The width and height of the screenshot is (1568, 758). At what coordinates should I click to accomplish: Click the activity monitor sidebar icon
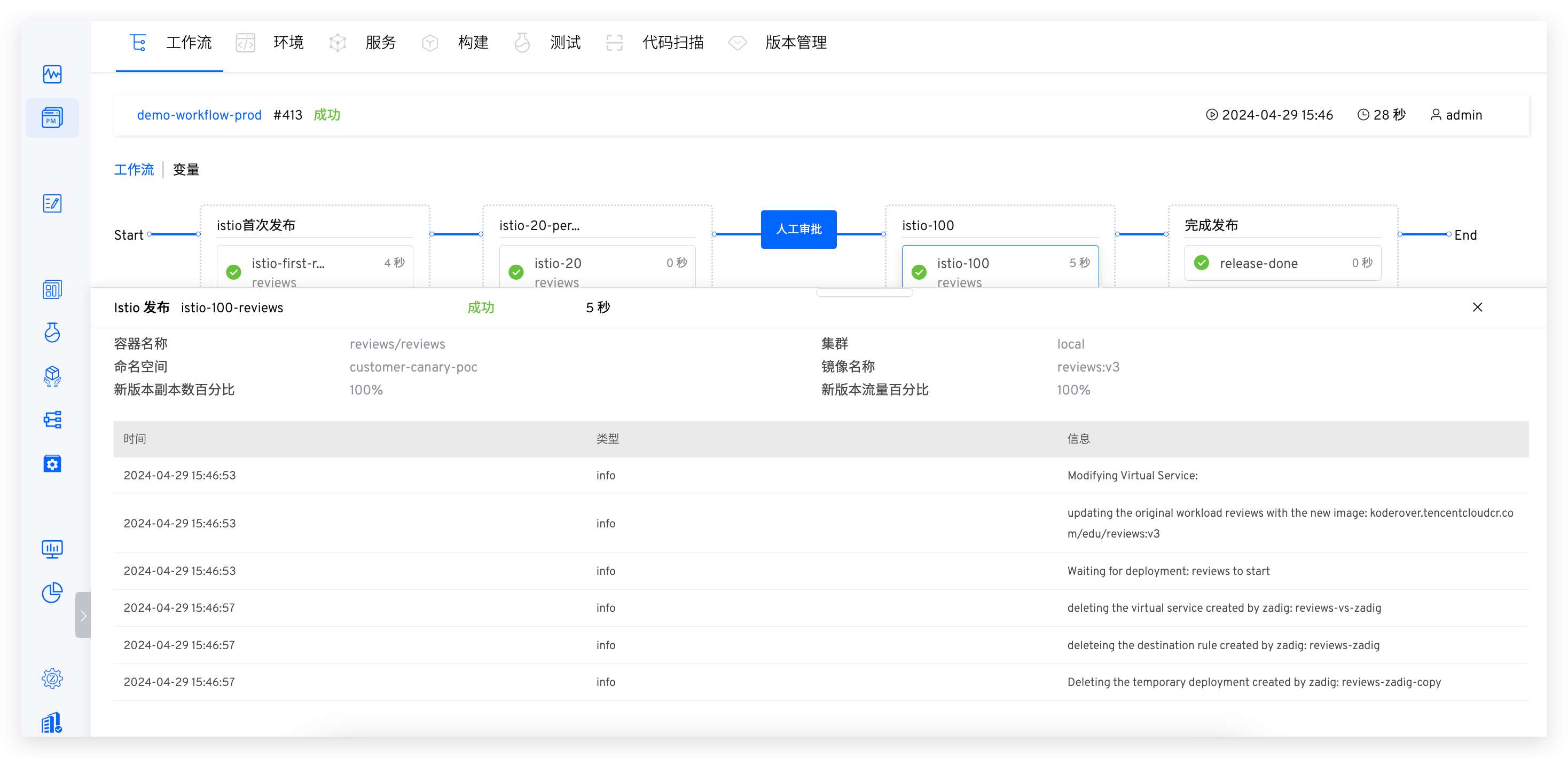[52, 74]
